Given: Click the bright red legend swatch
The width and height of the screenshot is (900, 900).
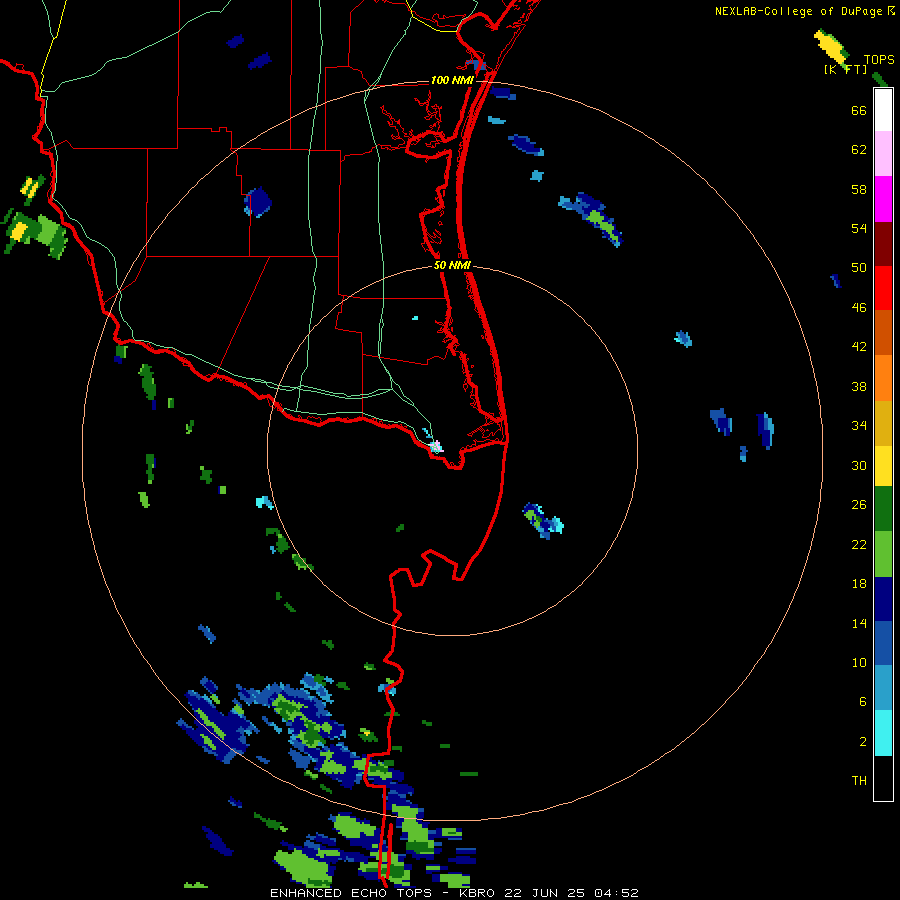Looking at the screenshot, I should 883,288.
